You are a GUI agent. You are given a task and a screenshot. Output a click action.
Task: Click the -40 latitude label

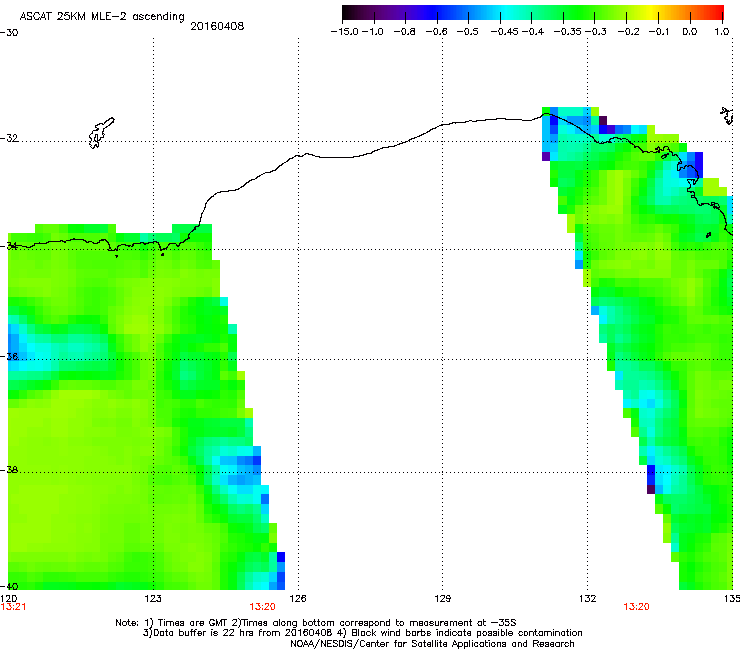pos(9,586)
